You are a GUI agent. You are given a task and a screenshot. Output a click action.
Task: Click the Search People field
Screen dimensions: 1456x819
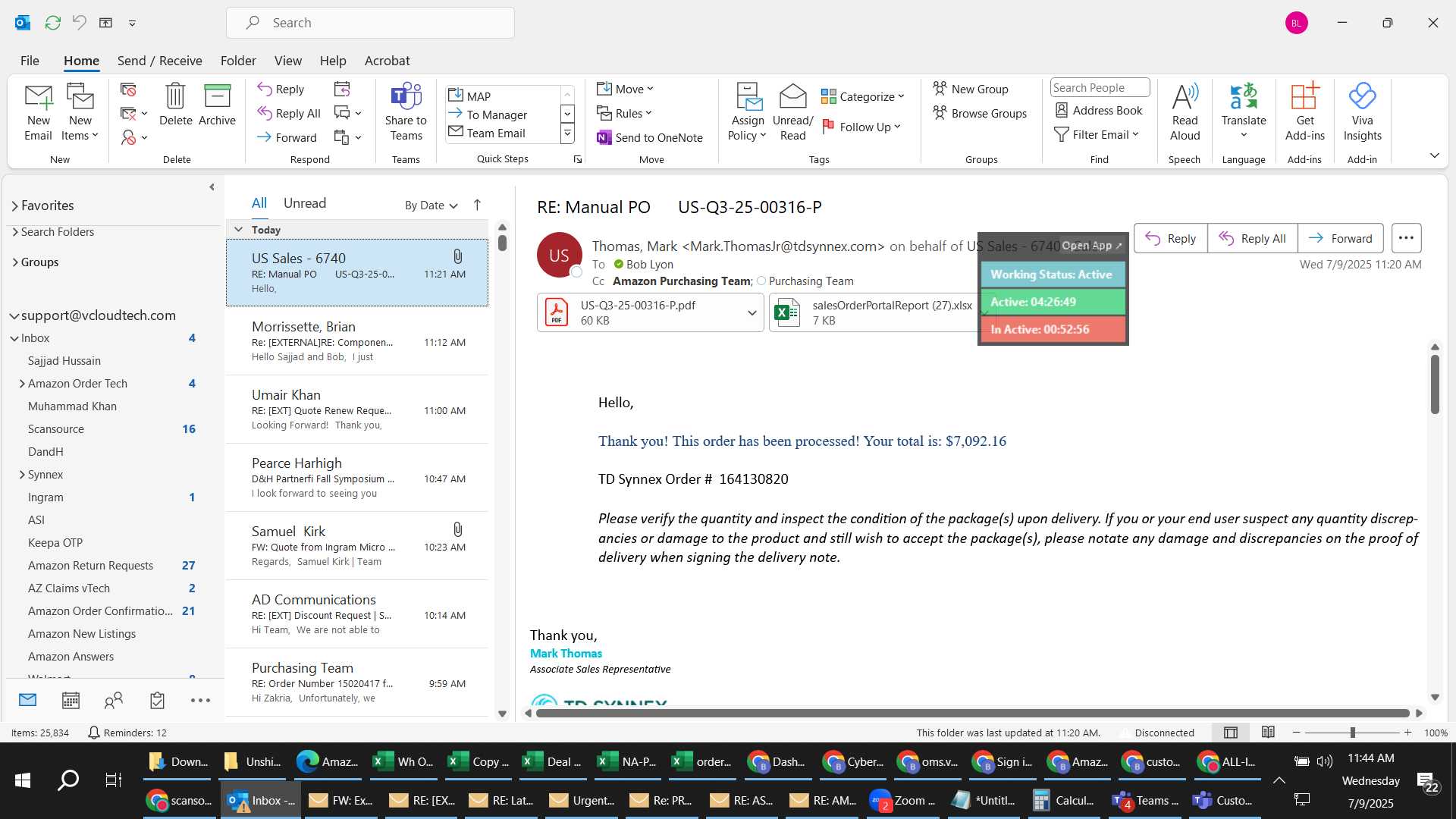1100,88
